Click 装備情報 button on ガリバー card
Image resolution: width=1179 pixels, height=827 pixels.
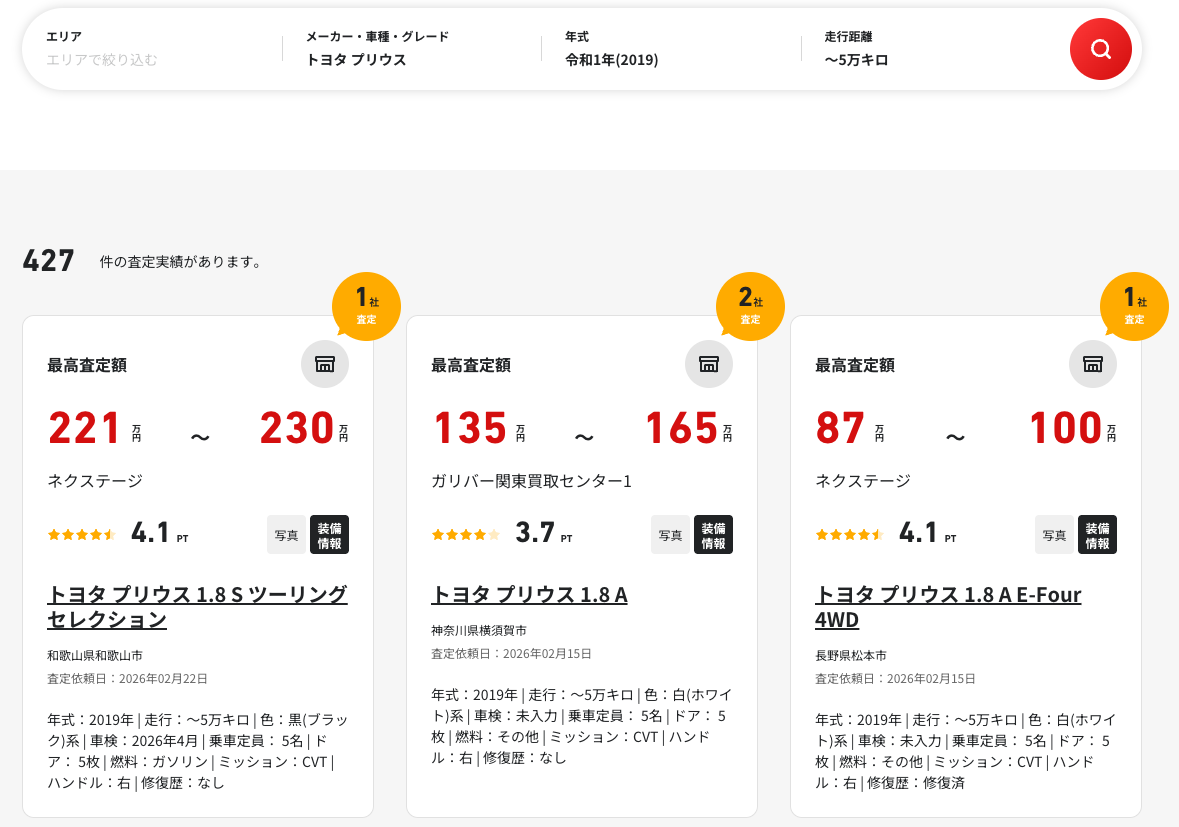(x=713, y=535)
